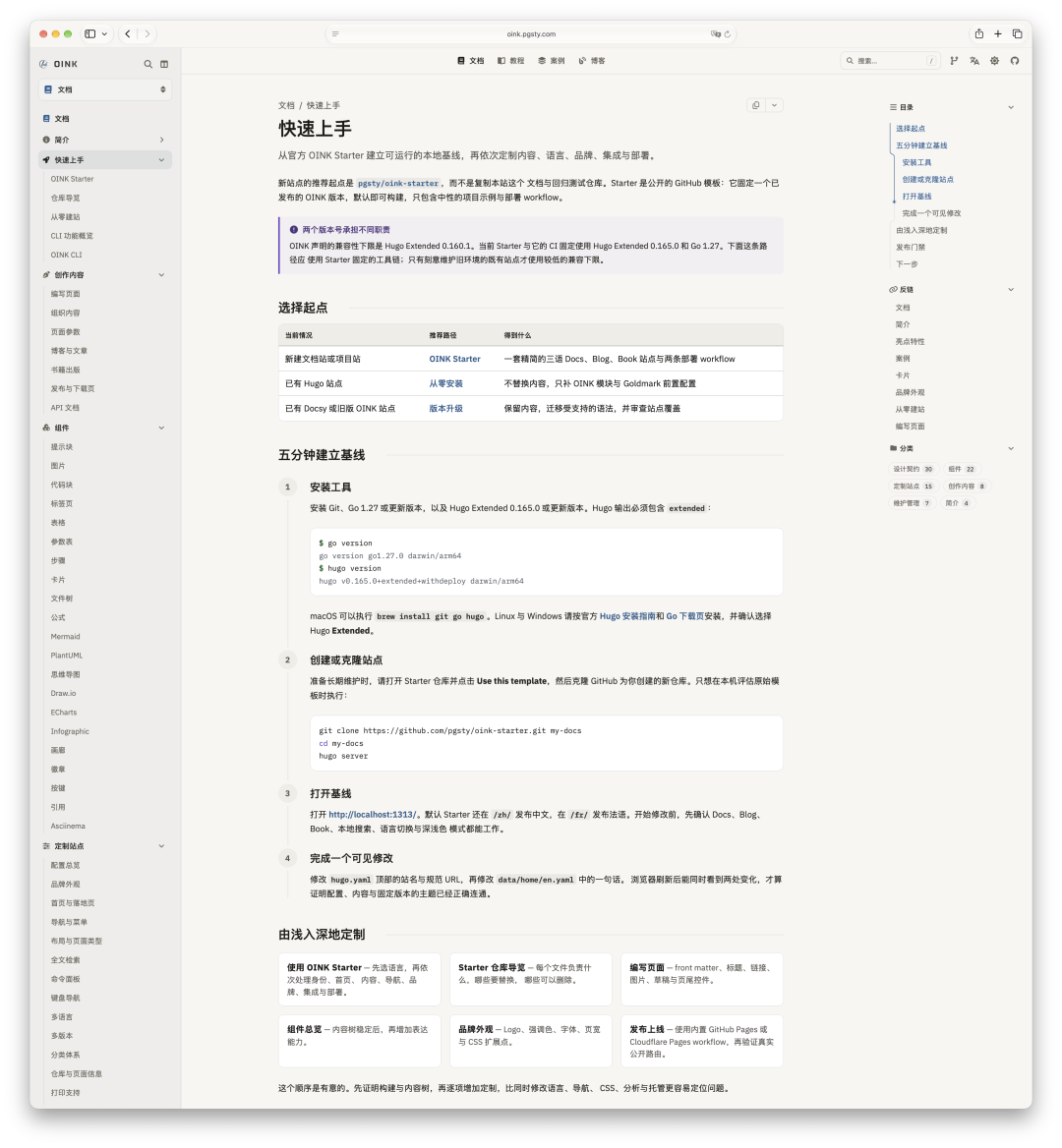
Task: Open the OINK Starter link in table
Action: point(455,360)
